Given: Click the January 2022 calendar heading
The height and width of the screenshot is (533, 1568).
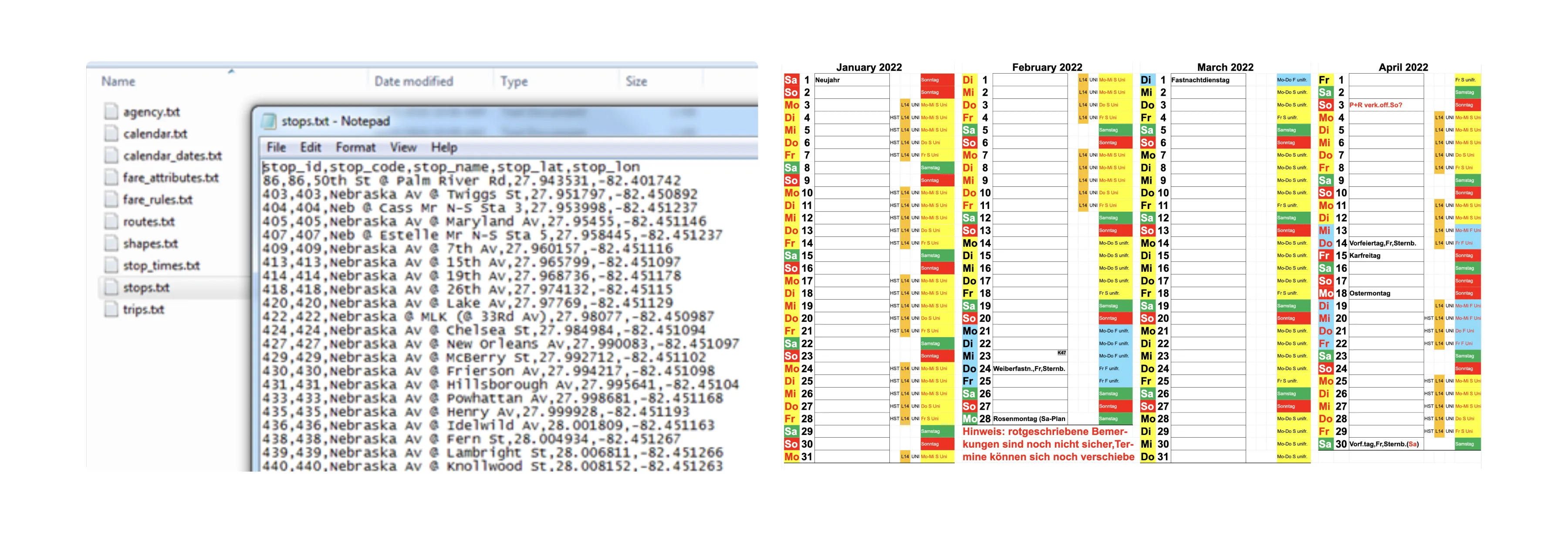Looking at the screenshot, I should tap(868, 67).
